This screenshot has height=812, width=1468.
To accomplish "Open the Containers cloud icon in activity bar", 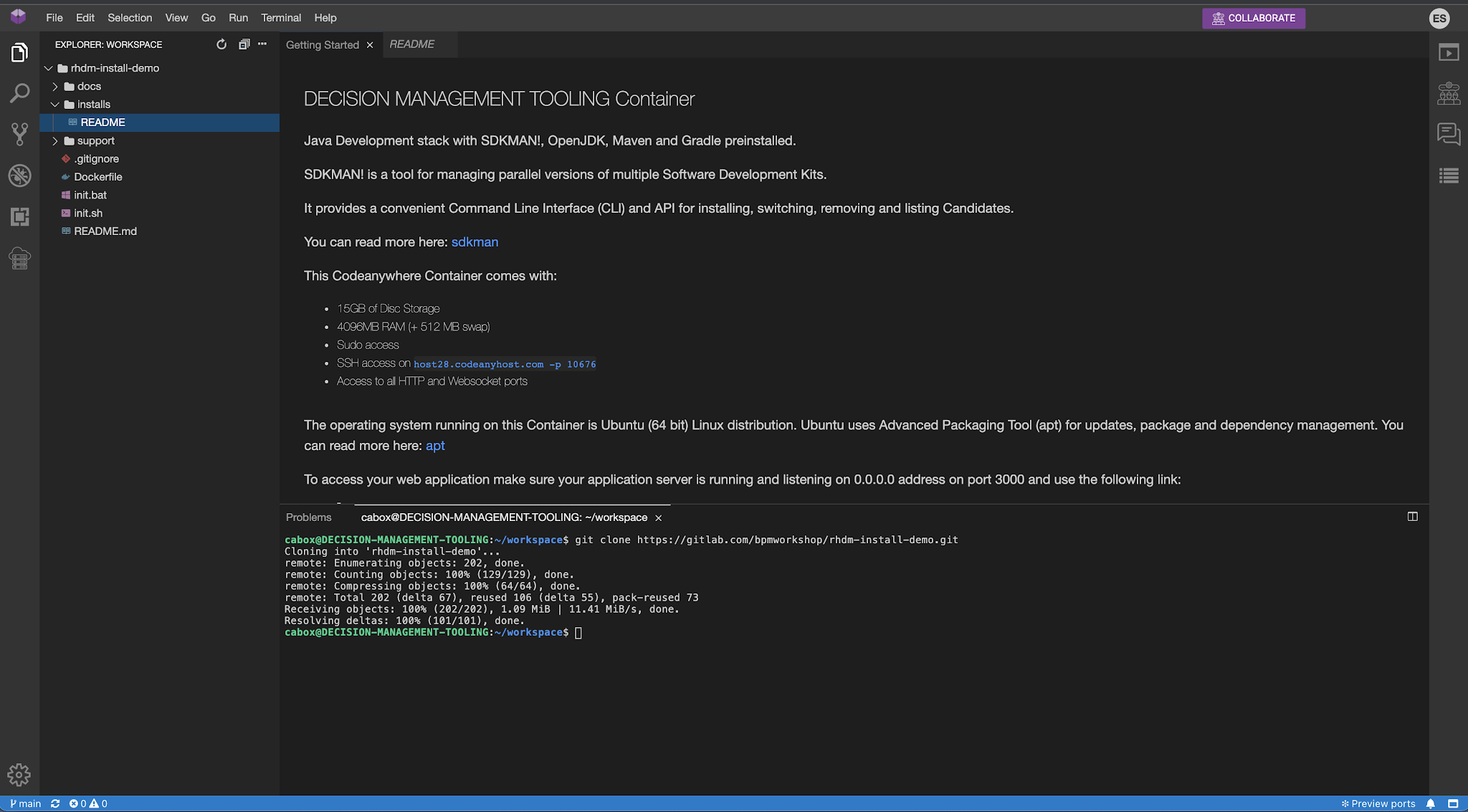I will 19,258.
